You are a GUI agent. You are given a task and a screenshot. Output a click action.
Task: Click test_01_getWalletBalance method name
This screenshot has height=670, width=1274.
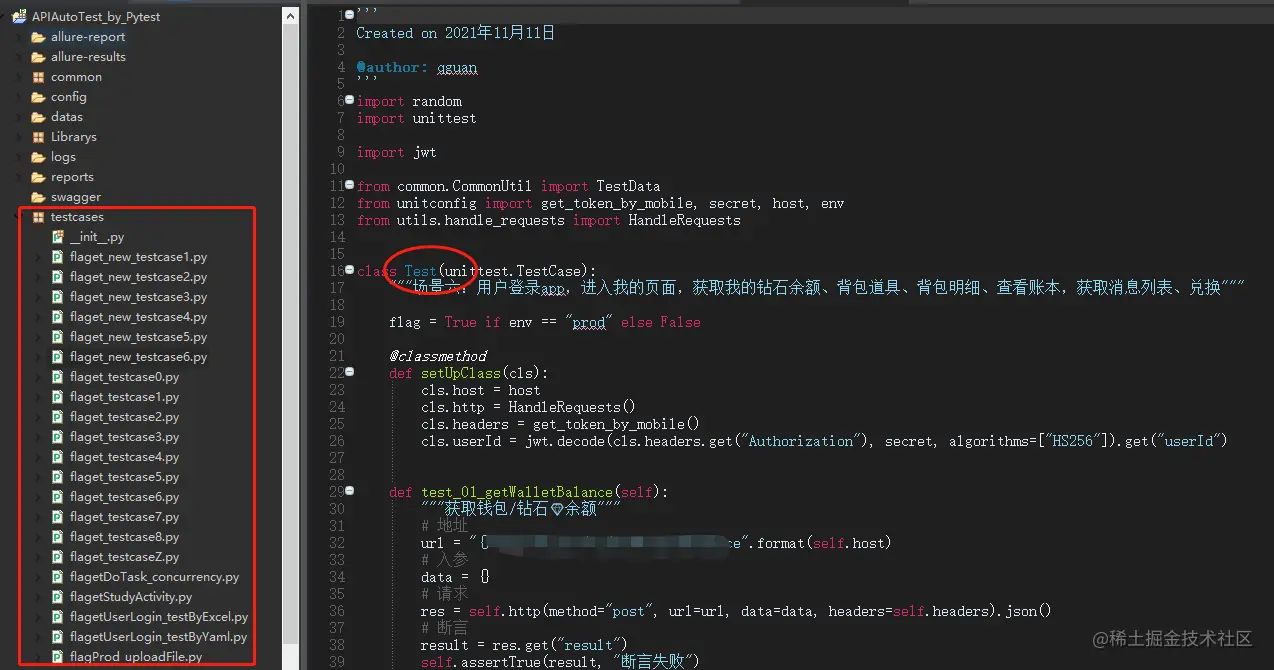[x=517, y=492]
